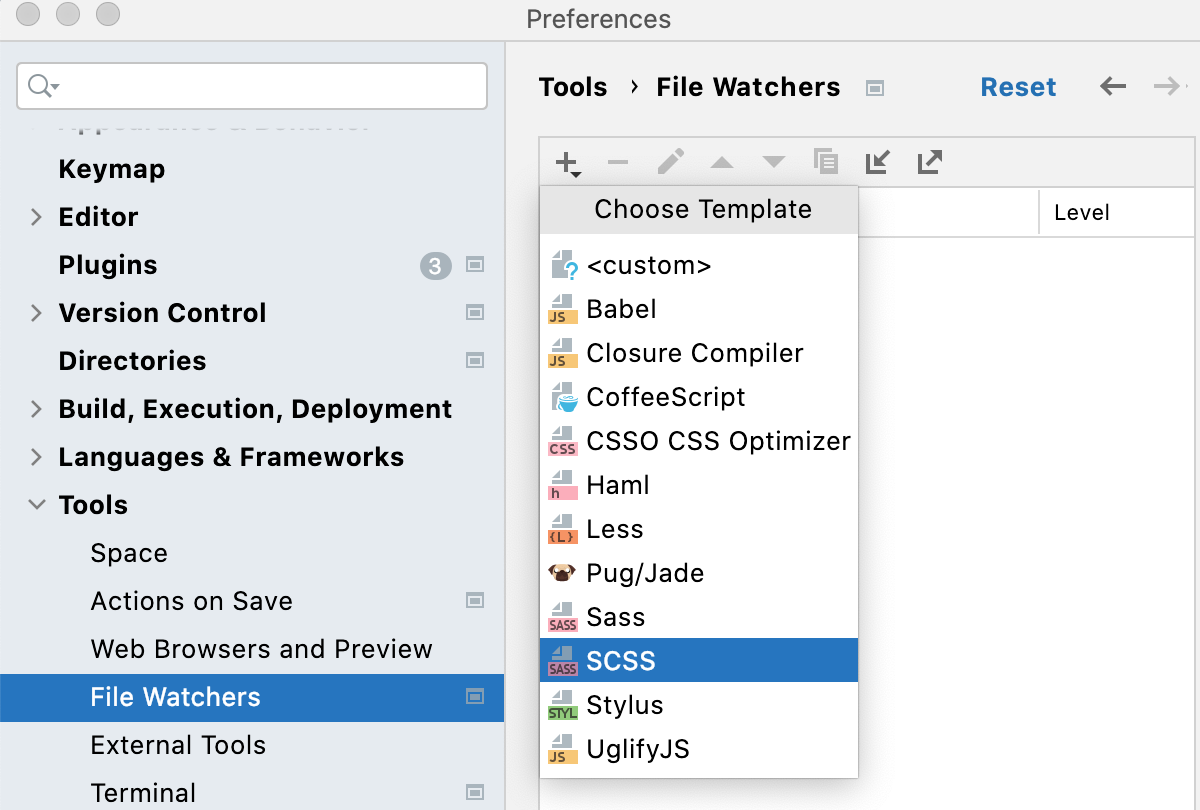Click the Reset link
The height and width of the screenshot is (810, 1200).
click(1018, 87)
